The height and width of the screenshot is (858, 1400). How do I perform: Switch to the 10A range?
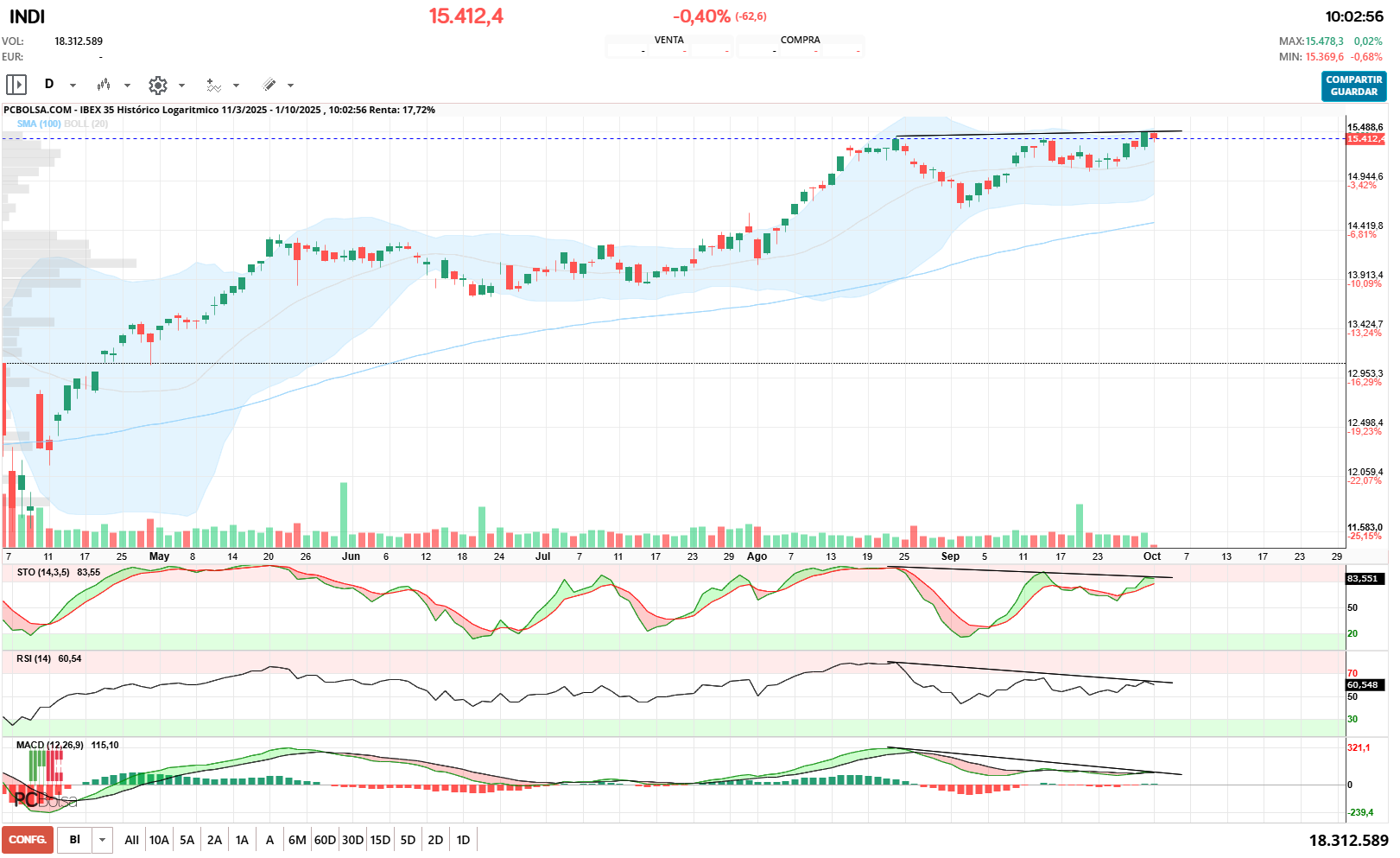pyautogui.click(x=159, y=840)
